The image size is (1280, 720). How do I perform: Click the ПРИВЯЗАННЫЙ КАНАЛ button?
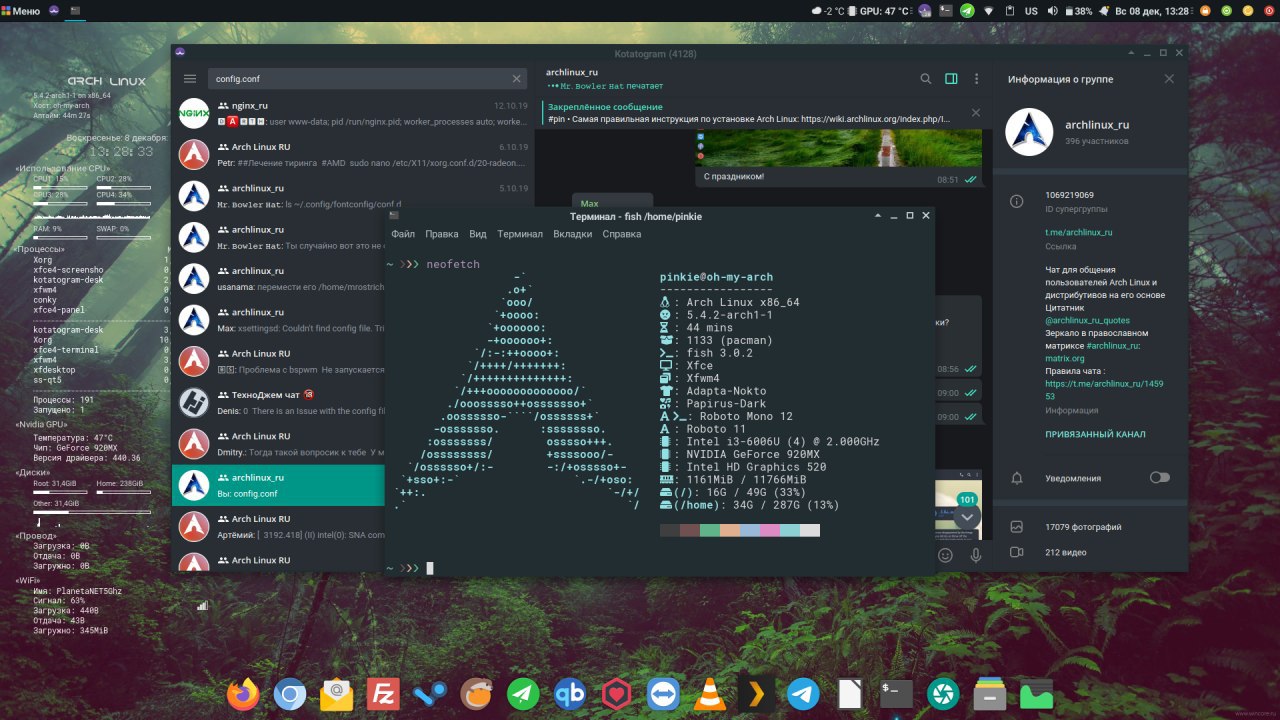point(1095,435)
